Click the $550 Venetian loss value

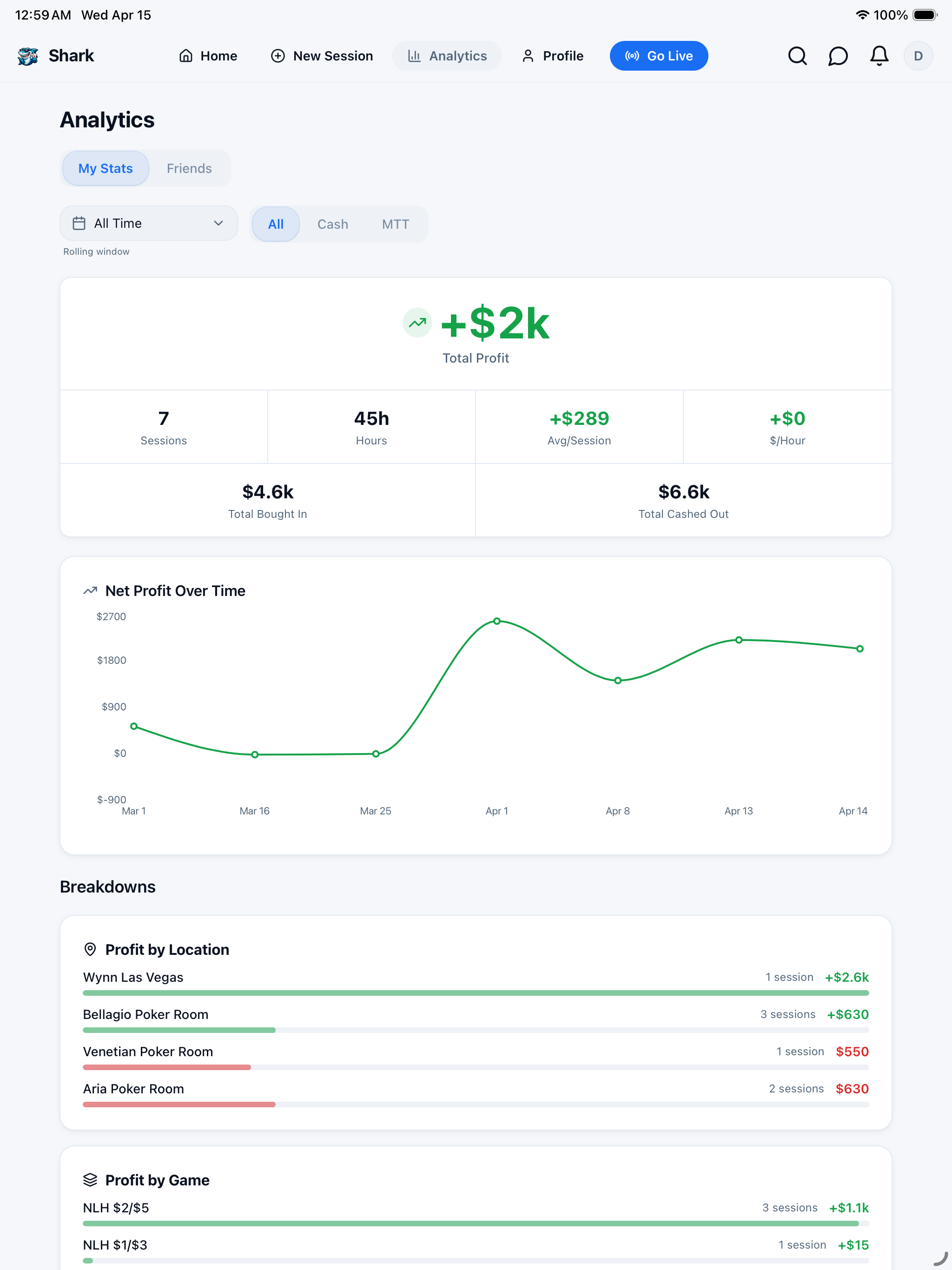click(852, 1052)
